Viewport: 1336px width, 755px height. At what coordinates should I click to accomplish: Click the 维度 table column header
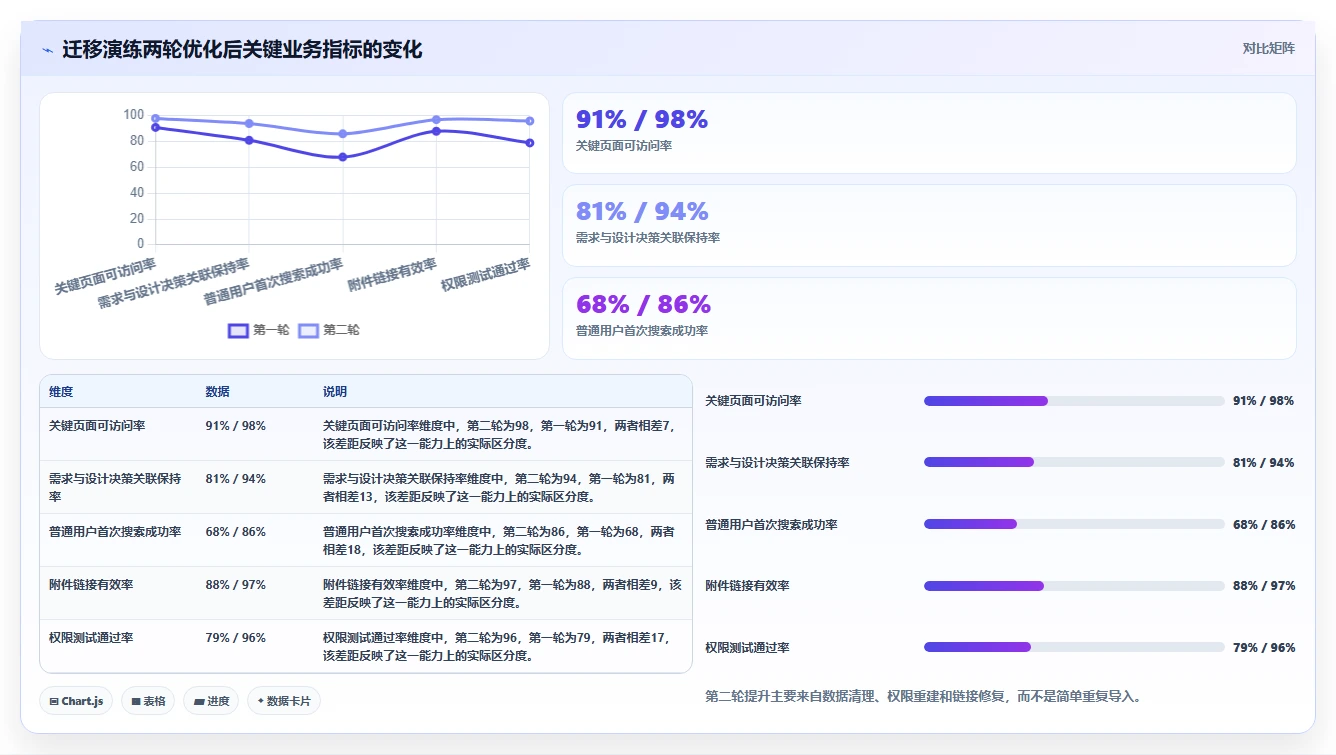[x=61, y=392]
